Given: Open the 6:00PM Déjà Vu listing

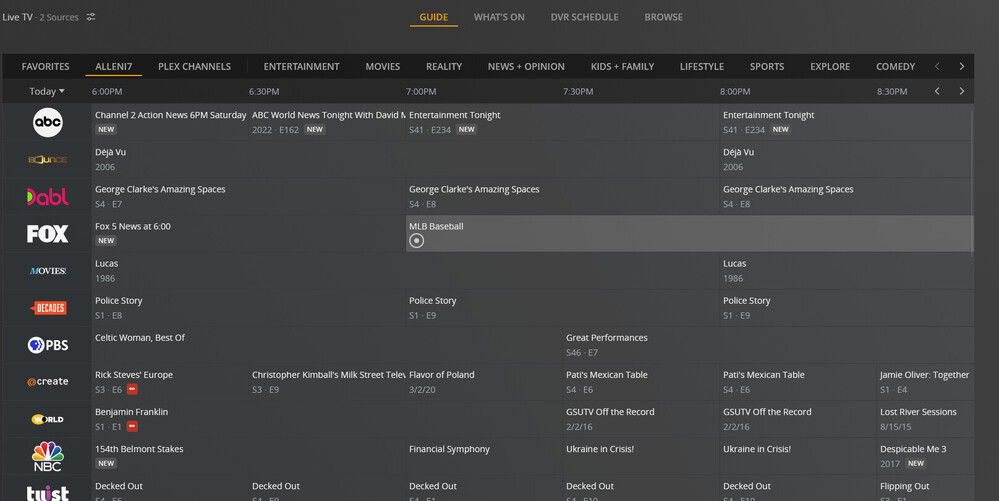Looking at the screenshot, I should click(406, 159).
